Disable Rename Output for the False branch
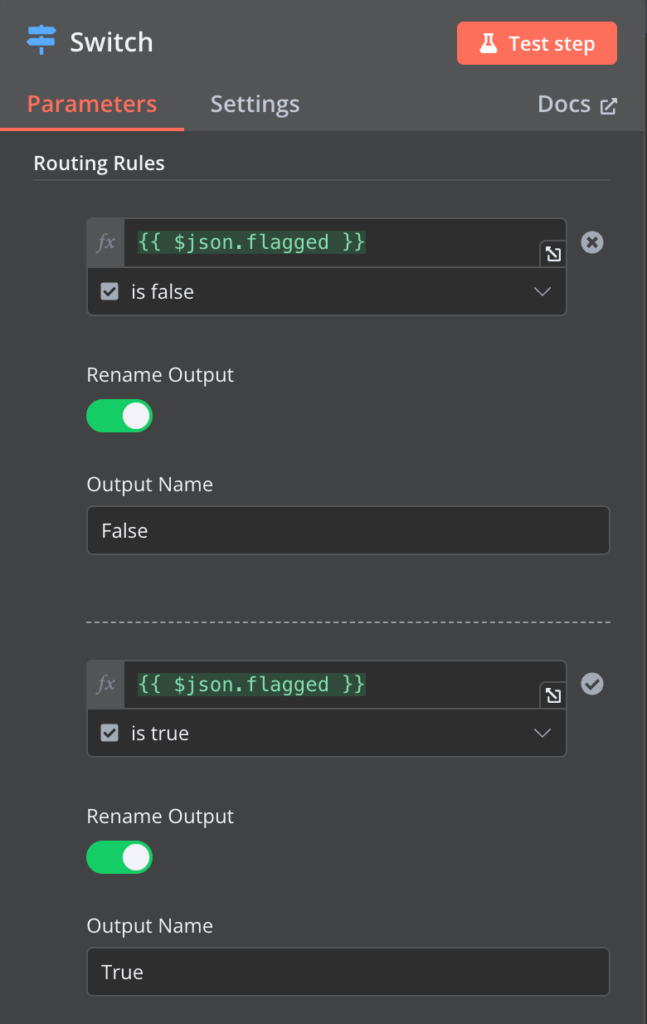This screenshot has height=1024, width=647. pyautogui.click(x=119, y=416)
